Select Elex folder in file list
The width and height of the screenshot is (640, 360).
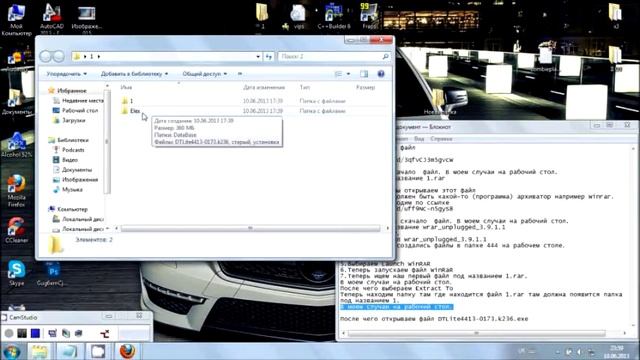(135, 111)
